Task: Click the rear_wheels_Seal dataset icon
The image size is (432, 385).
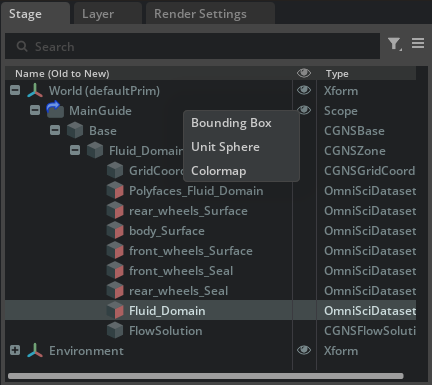Action: point(115,290)
